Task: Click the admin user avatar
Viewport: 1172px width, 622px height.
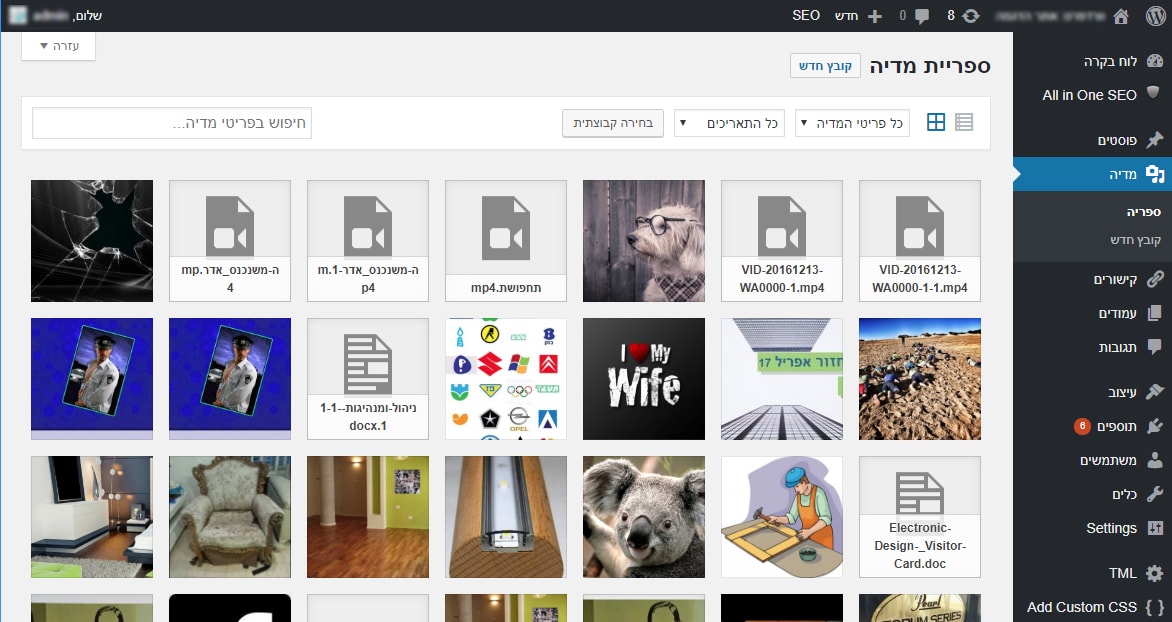Action: (x=18, y=15)
